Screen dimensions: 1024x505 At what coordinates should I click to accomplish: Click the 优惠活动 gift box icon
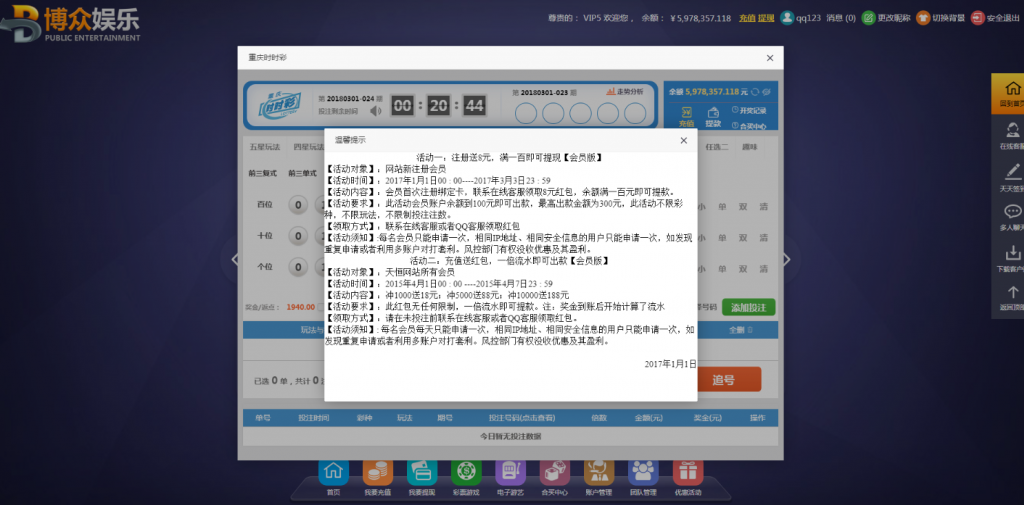click(x=687, y=473)
